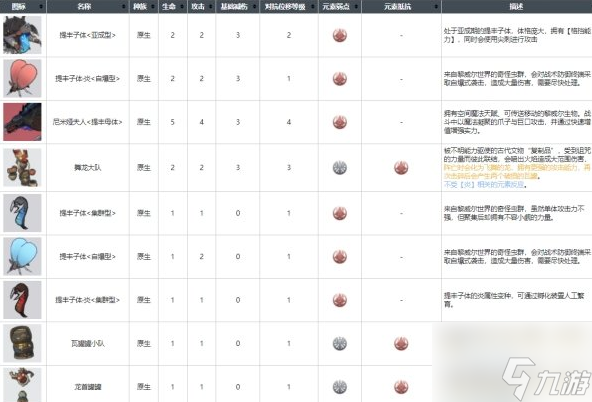
Task: Sort table by 元素抵抗 column header
Action: [401, 6]
